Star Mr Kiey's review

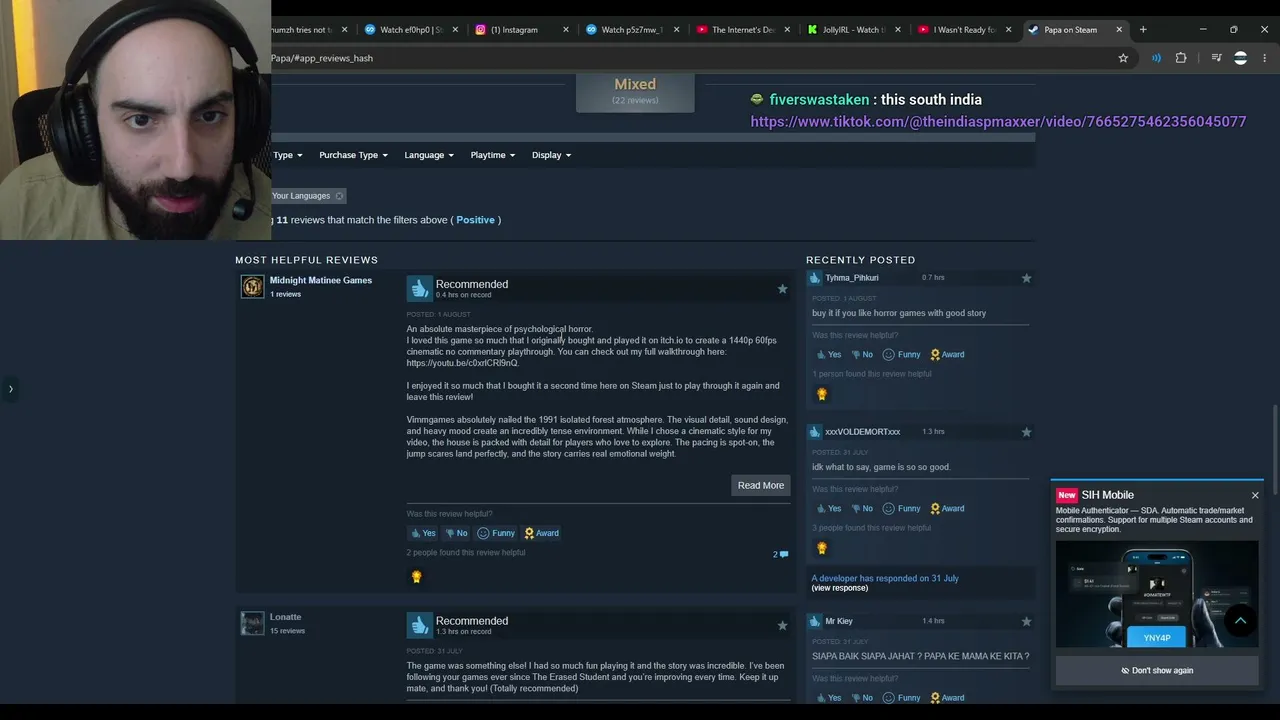1026,621
